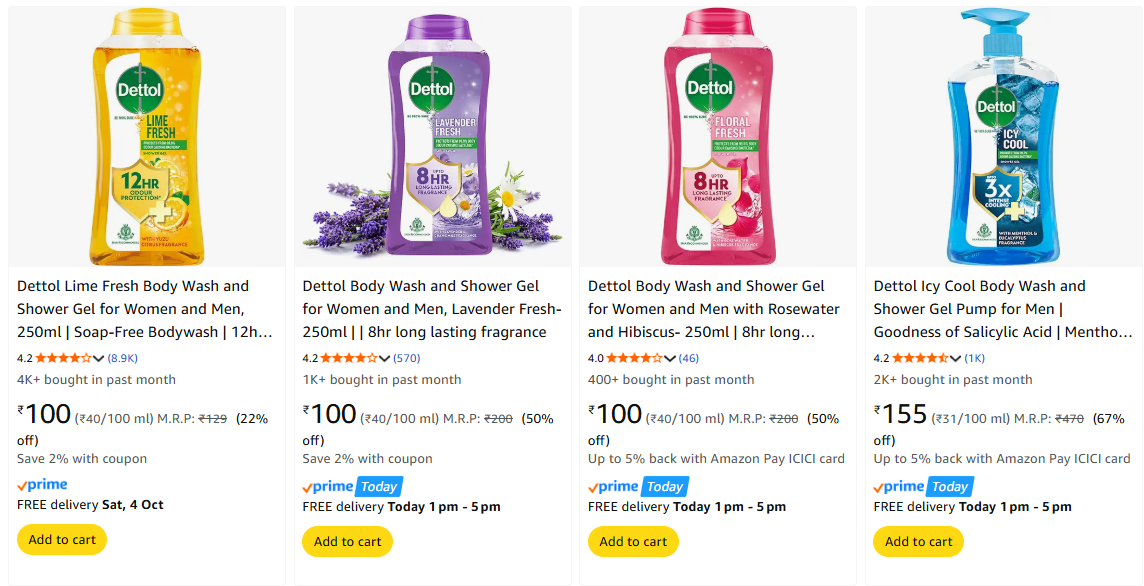The image size is (1144, 586).
Task: Click star rating of Lime Fresh body wash
Action: 64,358
